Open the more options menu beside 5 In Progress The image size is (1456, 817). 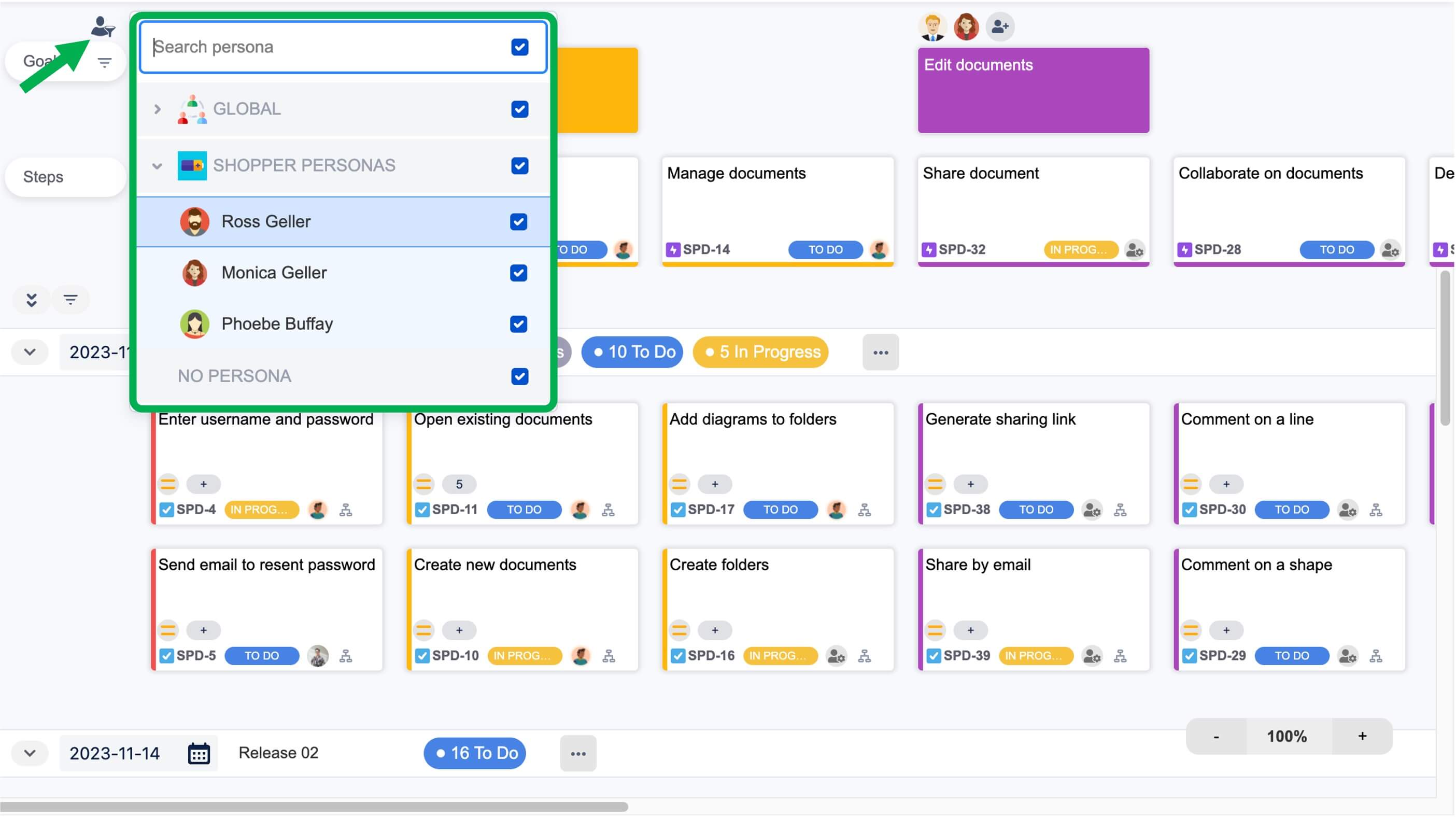[x=881, y=352]
